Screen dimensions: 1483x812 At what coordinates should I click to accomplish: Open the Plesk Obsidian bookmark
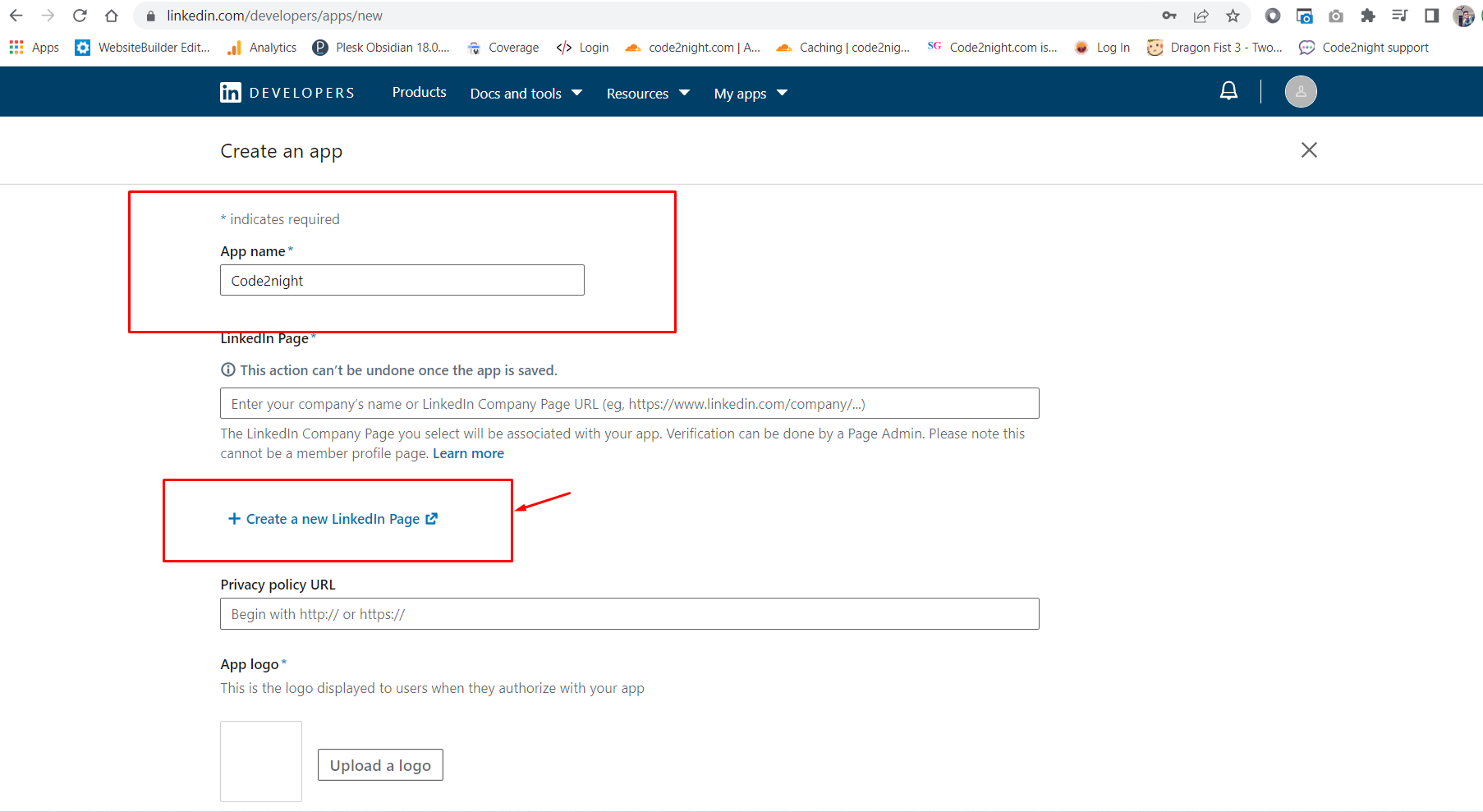point(381,48)
